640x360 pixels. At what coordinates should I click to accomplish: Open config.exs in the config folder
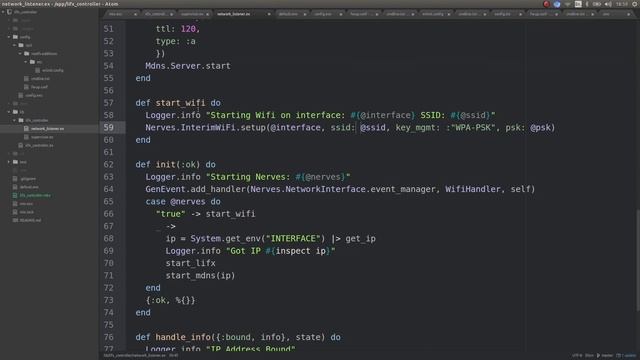(34, 95)
